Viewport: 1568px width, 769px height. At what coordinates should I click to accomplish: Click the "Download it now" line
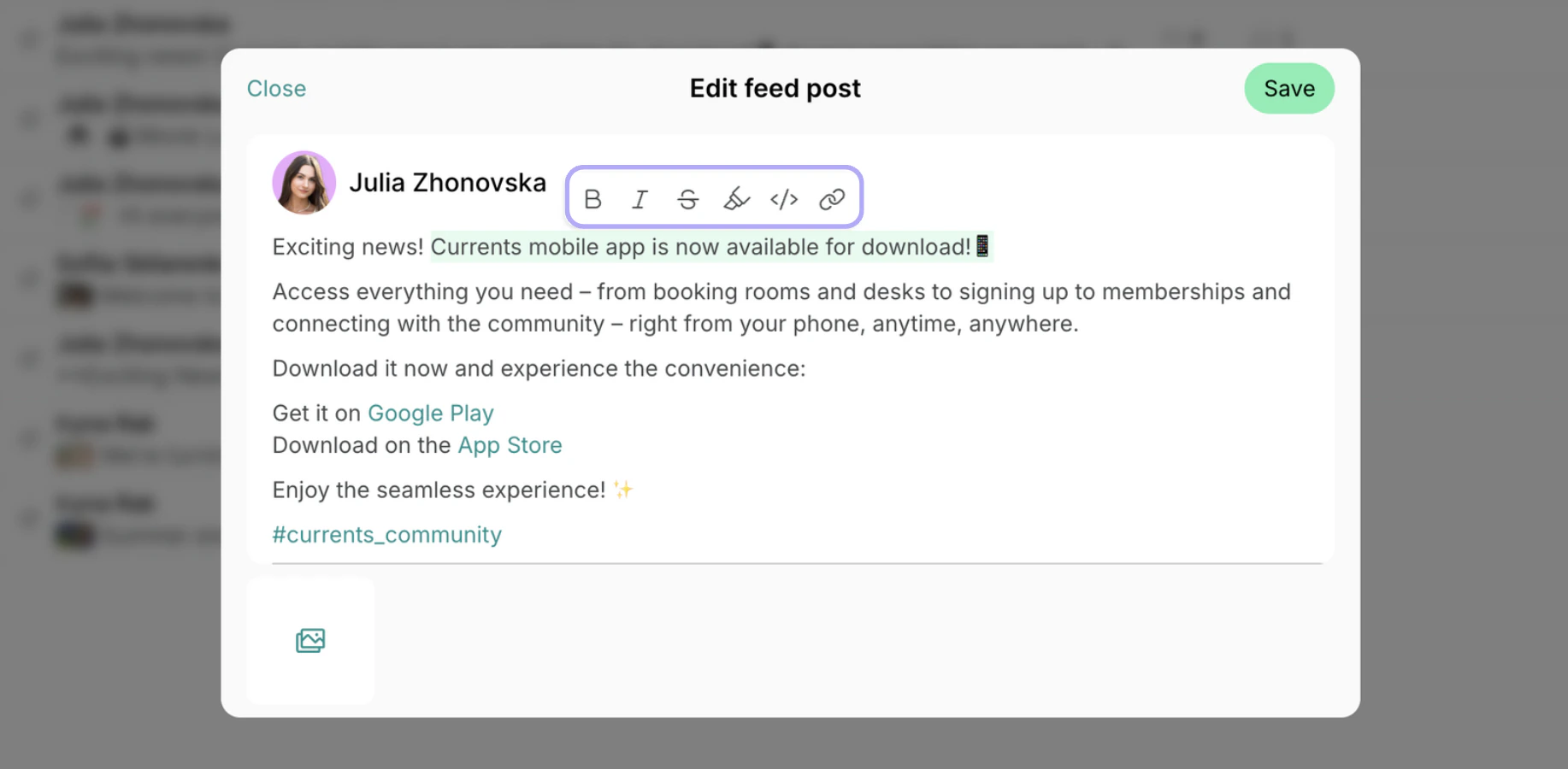pos(539,369)
